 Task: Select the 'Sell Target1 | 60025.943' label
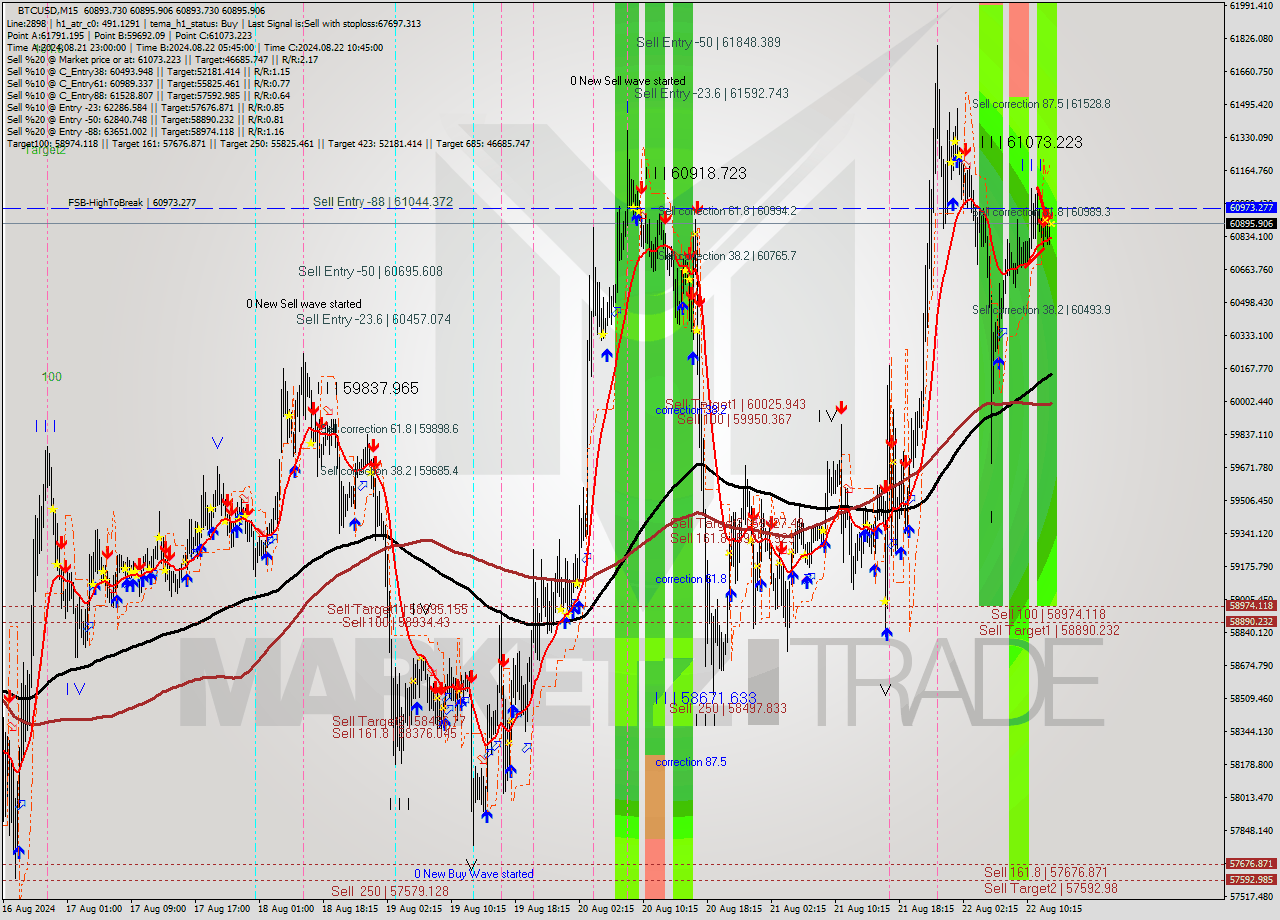[x=735, y=404]
